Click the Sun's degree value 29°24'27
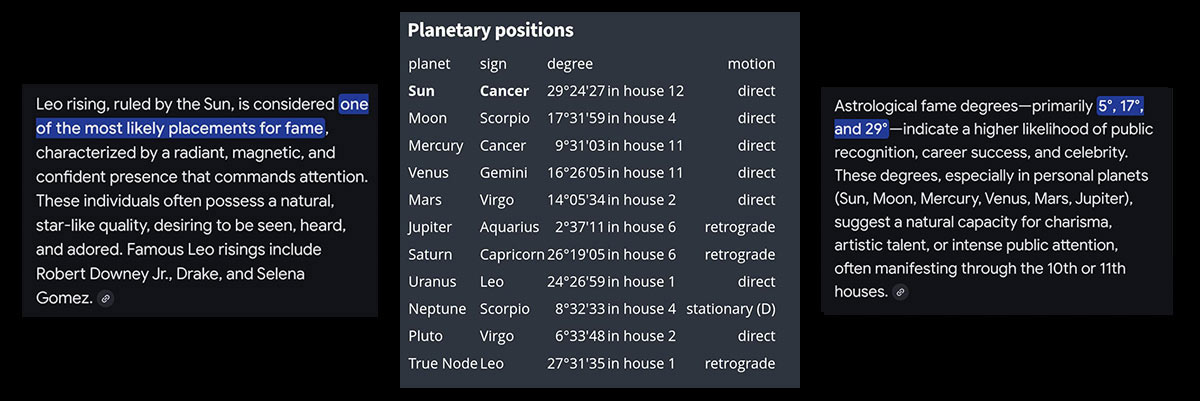1200x401 pixels. pyautogui.click(x=575, y=91)
